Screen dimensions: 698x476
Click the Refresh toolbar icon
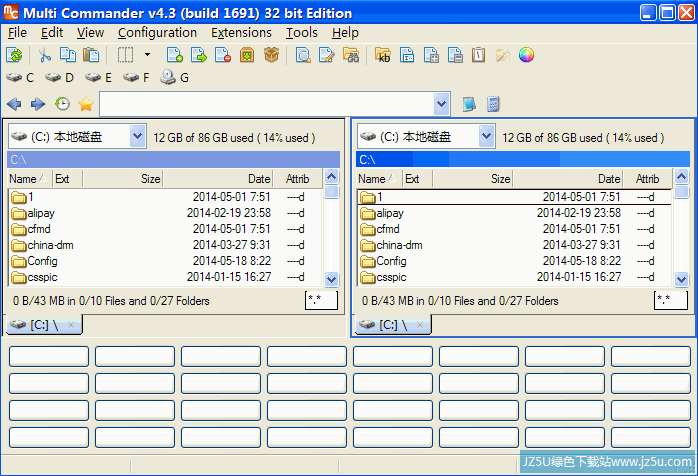(14, 55)
